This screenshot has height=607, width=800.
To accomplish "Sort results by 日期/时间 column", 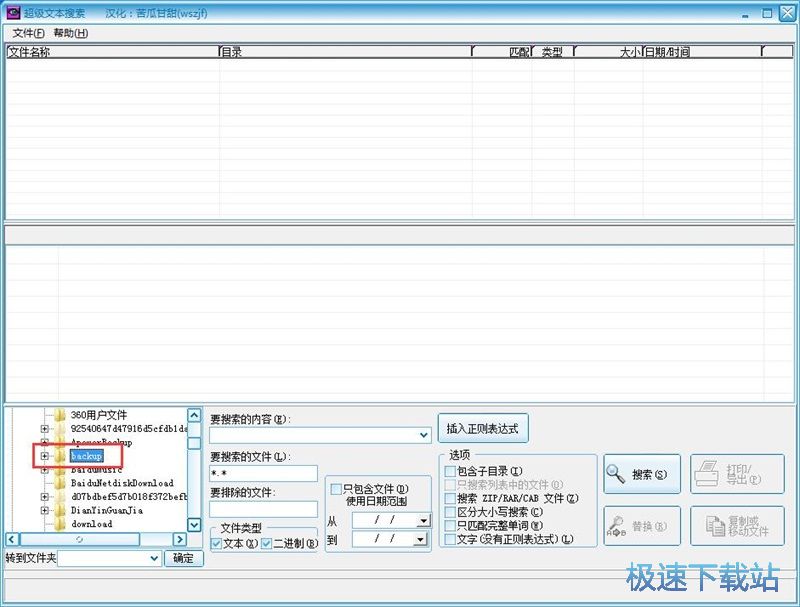I will pyautogui.click(x=702, y=52).
